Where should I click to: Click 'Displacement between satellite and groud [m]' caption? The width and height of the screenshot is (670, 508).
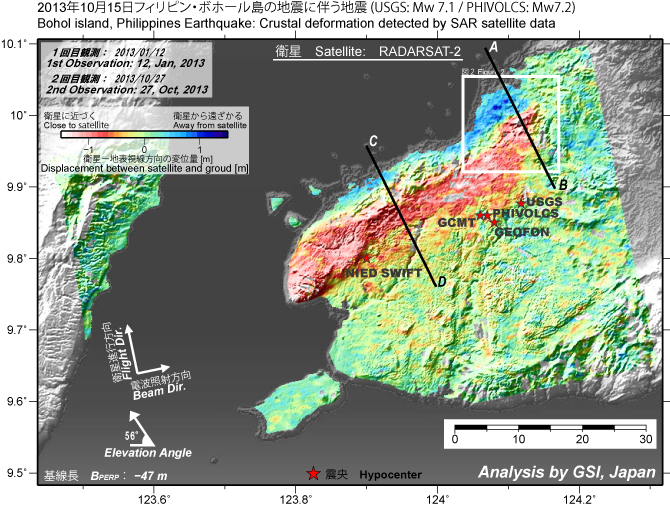[144, 168]
